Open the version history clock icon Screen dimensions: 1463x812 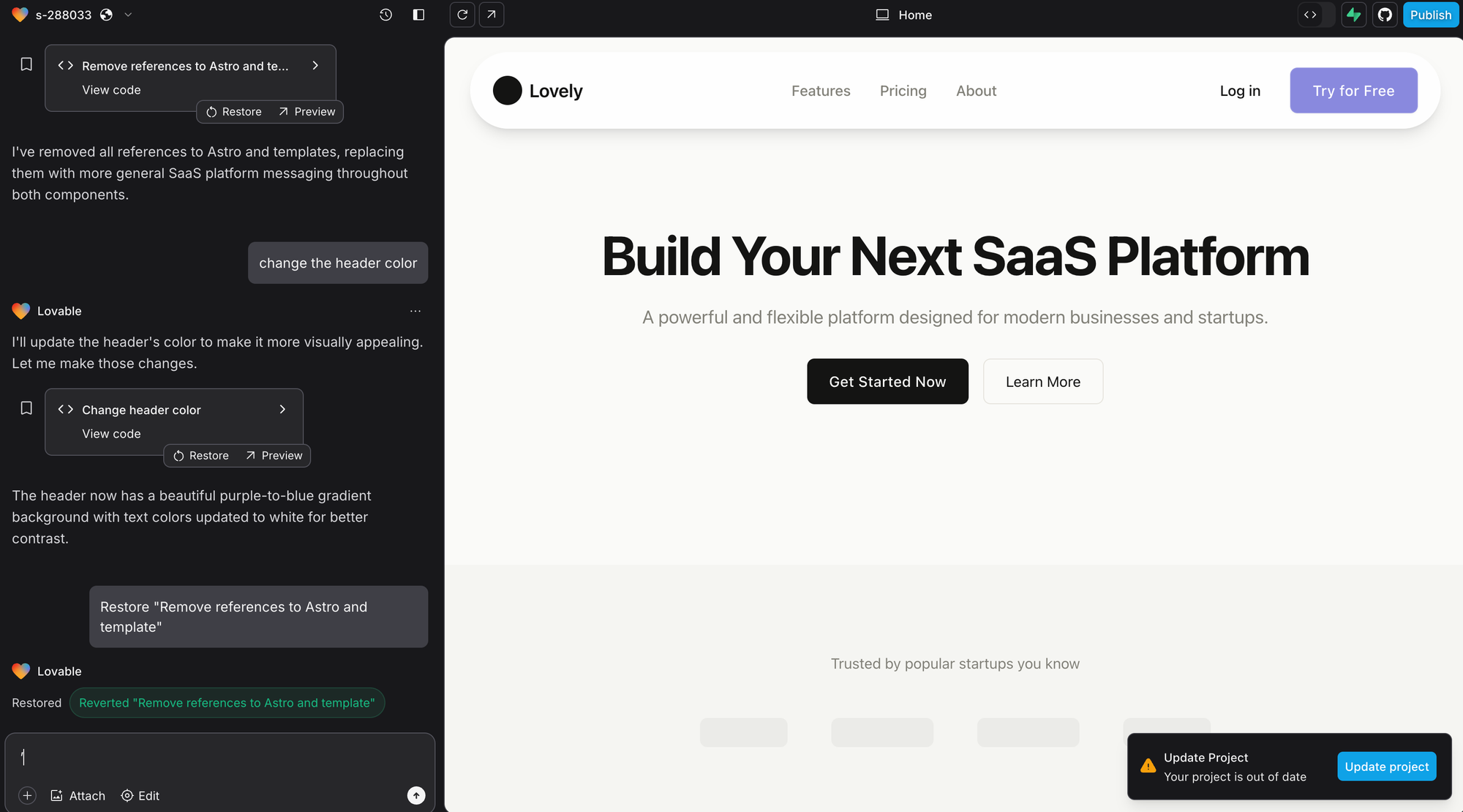(x=386, y=15)
